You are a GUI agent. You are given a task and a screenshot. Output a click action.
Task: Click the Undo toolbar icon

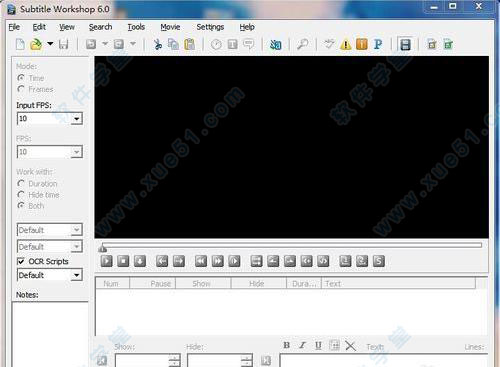click(x=91, y=44)
